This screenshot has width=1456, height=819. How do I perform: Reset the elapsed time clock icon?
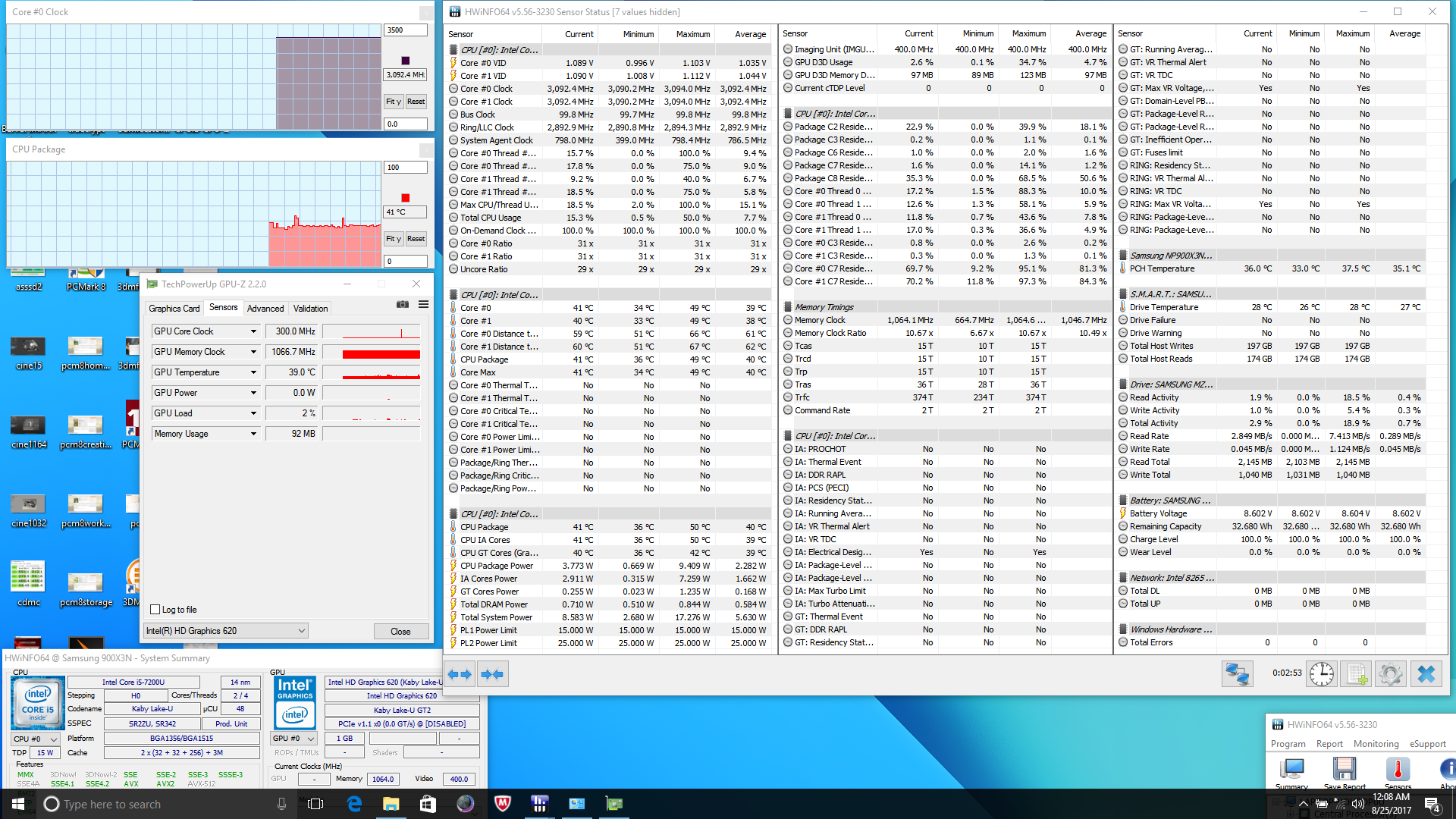click(1321, 674)
